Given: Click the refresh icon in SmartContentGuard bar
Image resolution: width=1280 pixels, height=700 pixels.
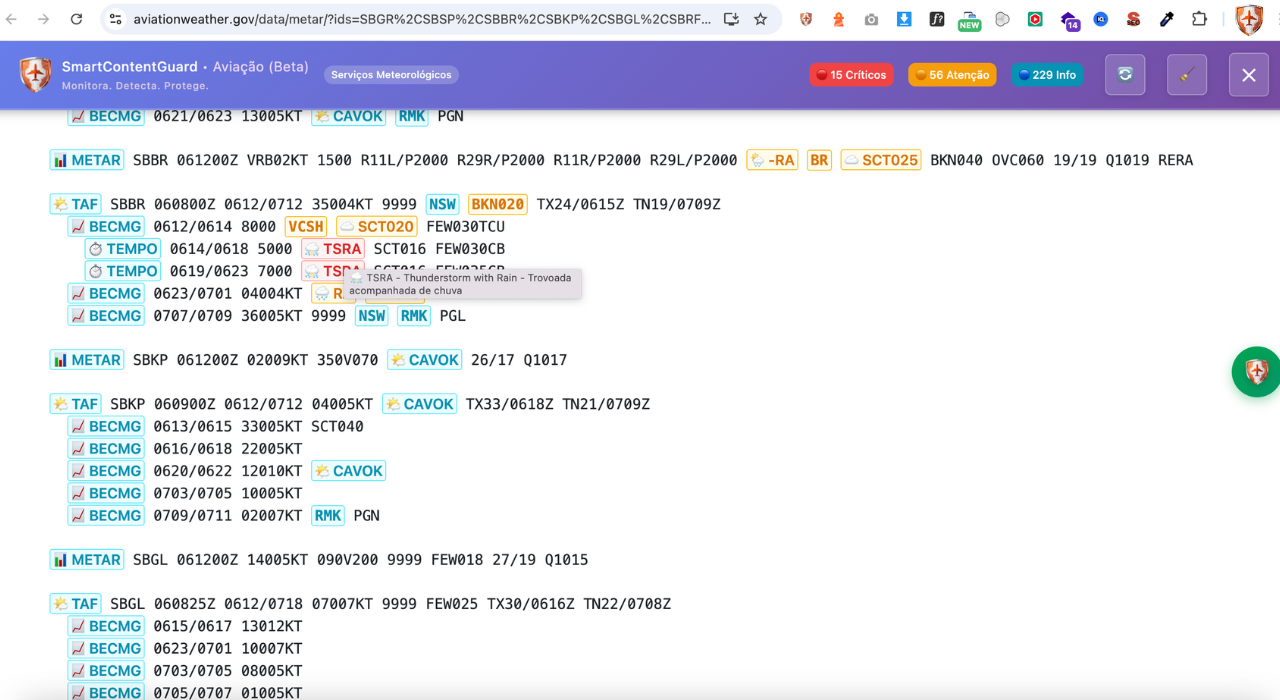Looking at the screenshot, I should tap(1125, 75).
